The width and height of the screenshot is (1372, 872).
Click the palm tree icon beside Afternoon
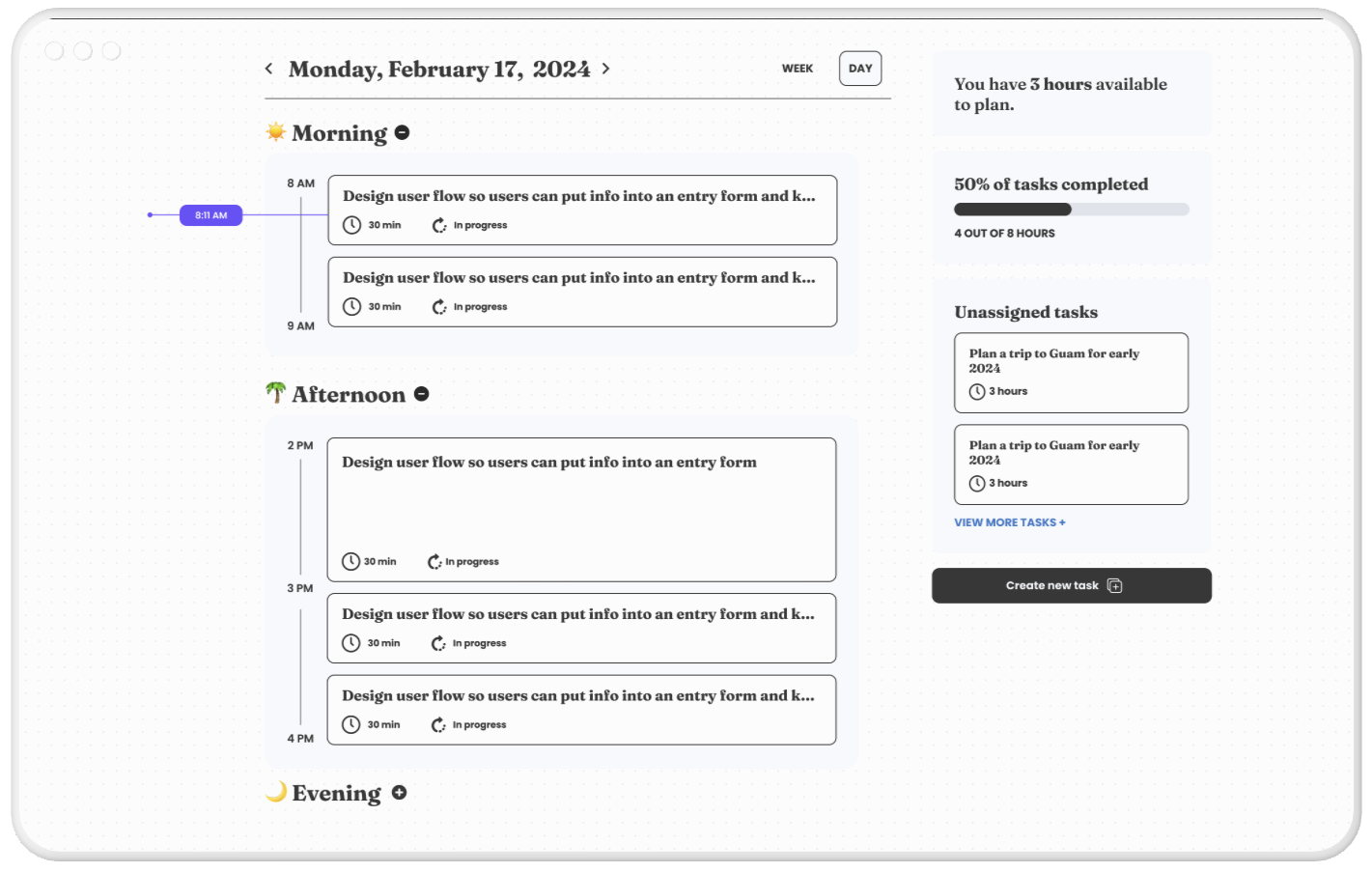click(276, 393)
